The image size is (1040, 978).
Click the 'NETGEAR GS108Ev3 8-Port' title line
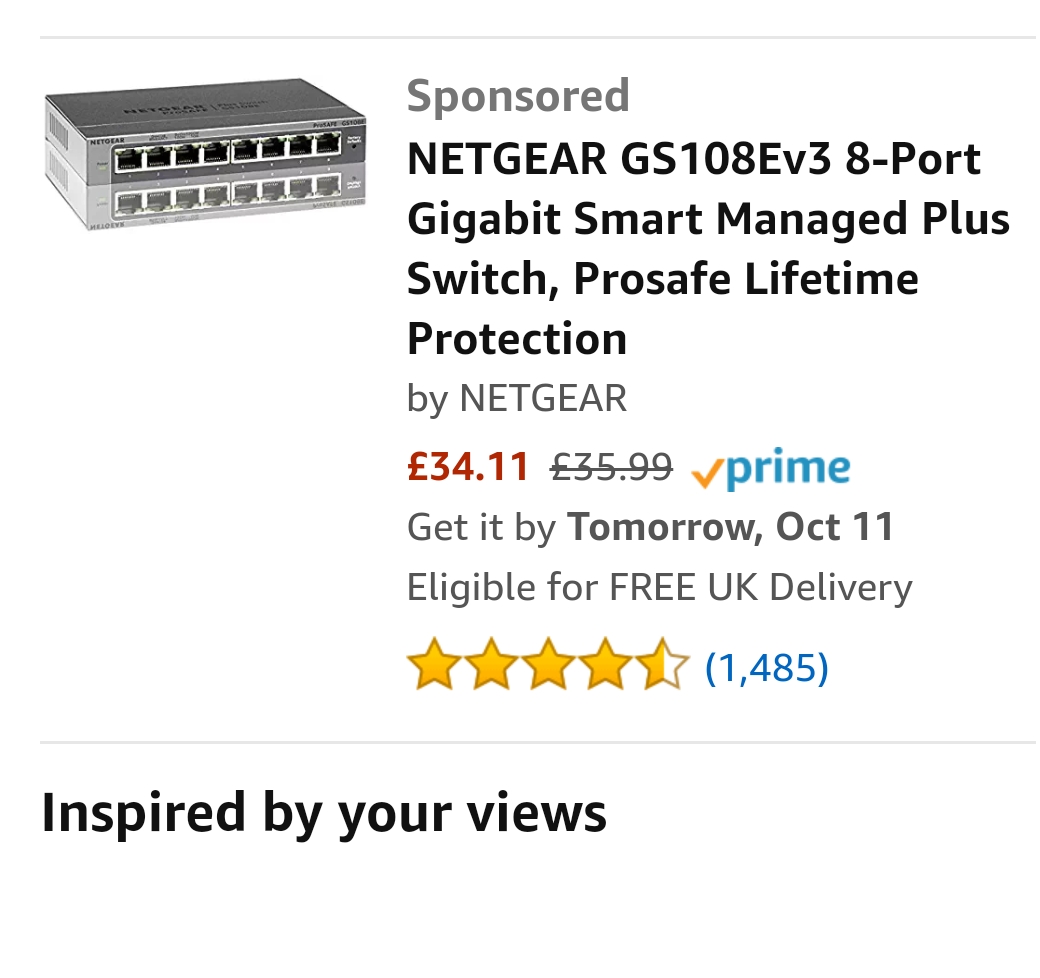694,159
